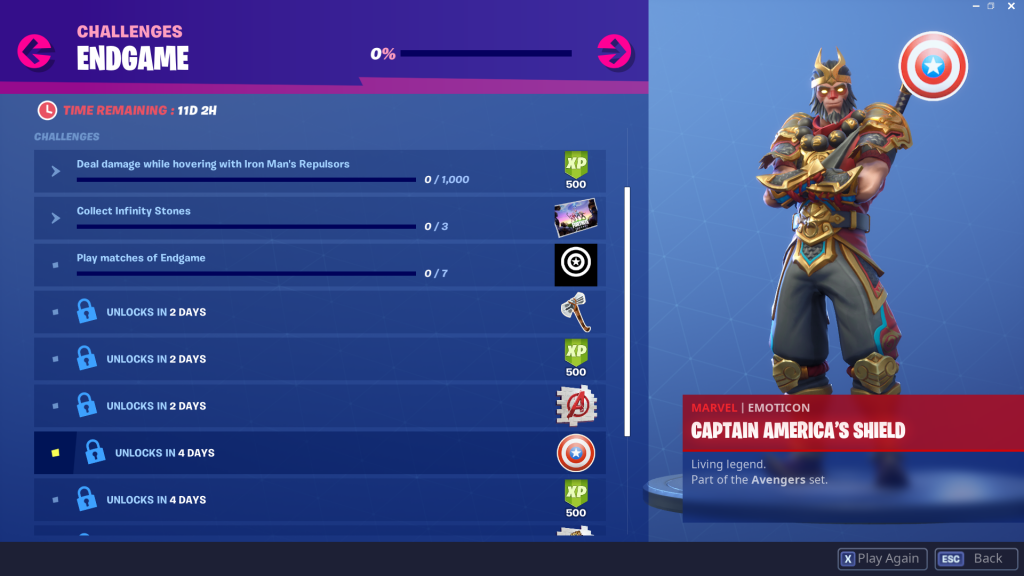This screenshot has height=576, width=1024.
Task: Select the Play matches of Endgame challenge
Action: click(320, 264)
